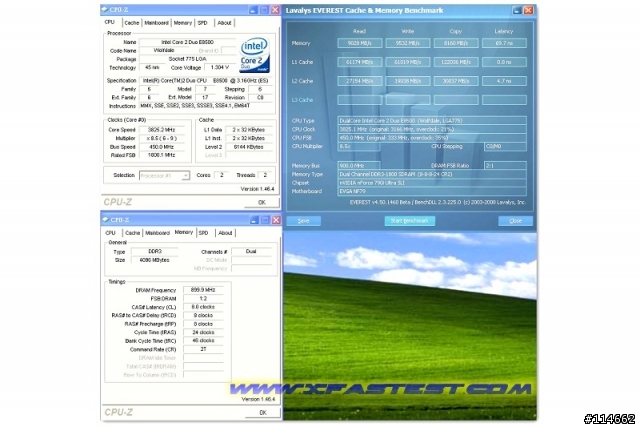Click the L1 Cache Read result field
The width and height of the screenshot is (640, 427).
(x=360, y=62)
